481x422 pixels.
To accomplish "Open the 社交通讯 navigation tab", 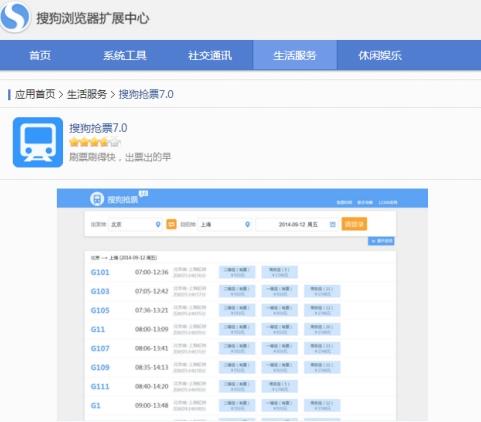I will tap(210, 55).
